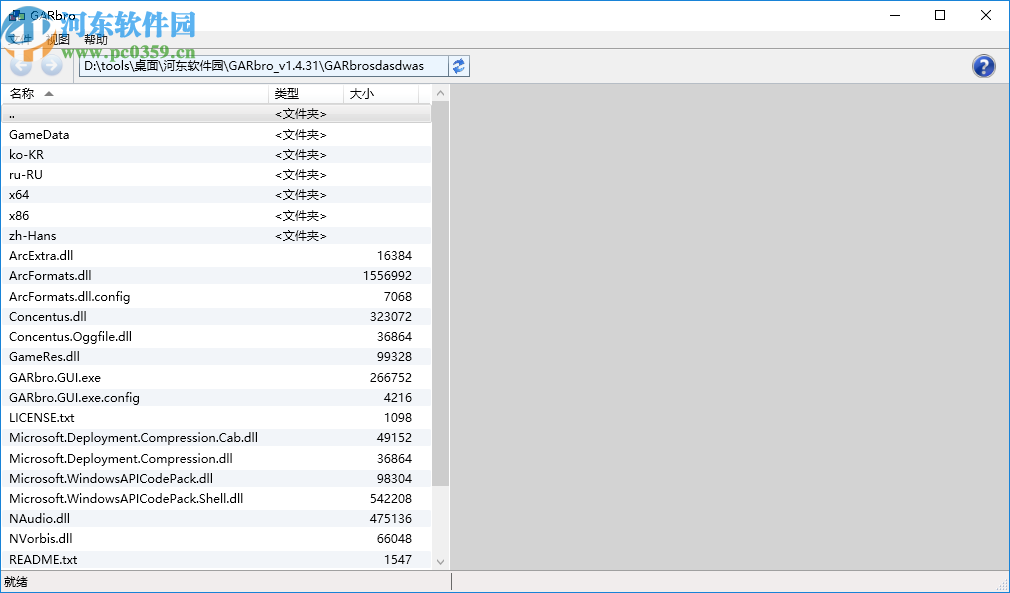Maximize the GARbro window
This screenshot has height=593, width=1010.
pyautogui.click(x=940, y=15)
